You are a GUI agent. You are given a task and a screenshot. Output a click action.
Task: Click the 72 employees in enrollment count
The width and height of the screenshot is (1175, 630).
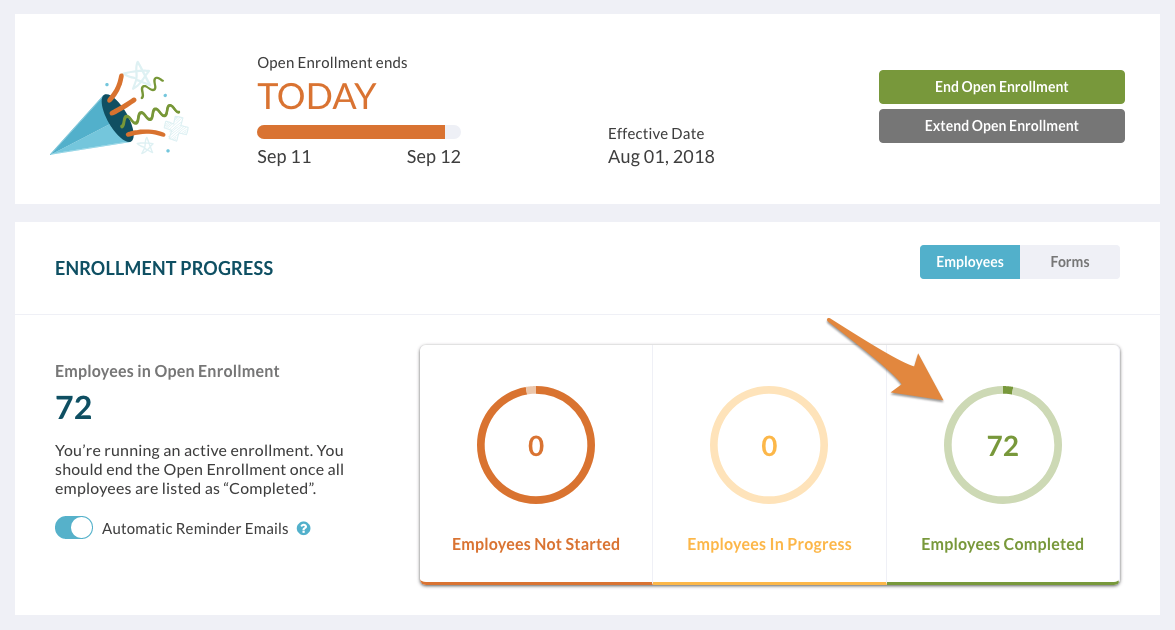point(73,408)
